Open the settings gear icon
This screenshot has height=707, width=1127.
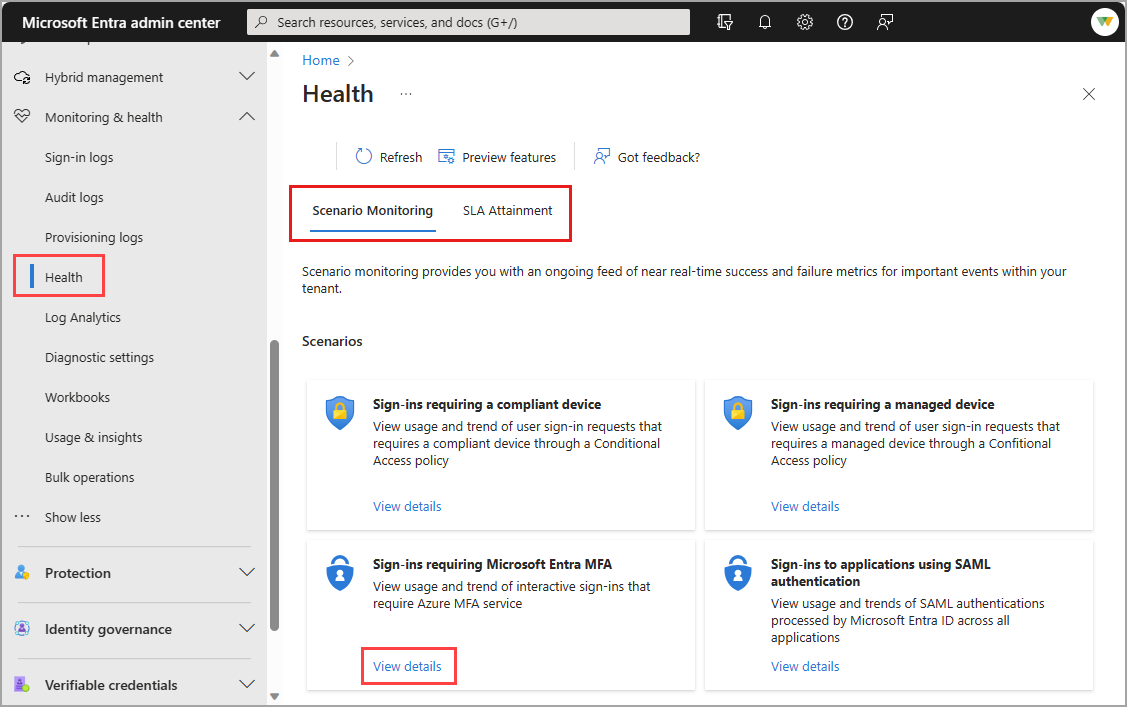805,22
